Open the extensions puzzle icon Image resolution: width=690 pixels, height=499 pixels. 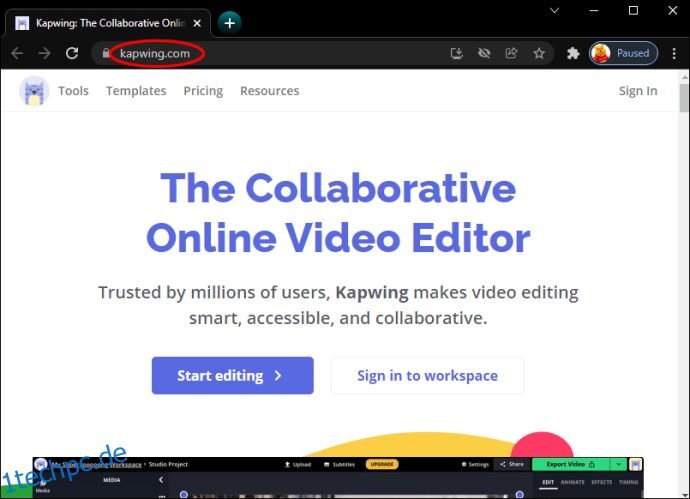[x=573, y=53]
